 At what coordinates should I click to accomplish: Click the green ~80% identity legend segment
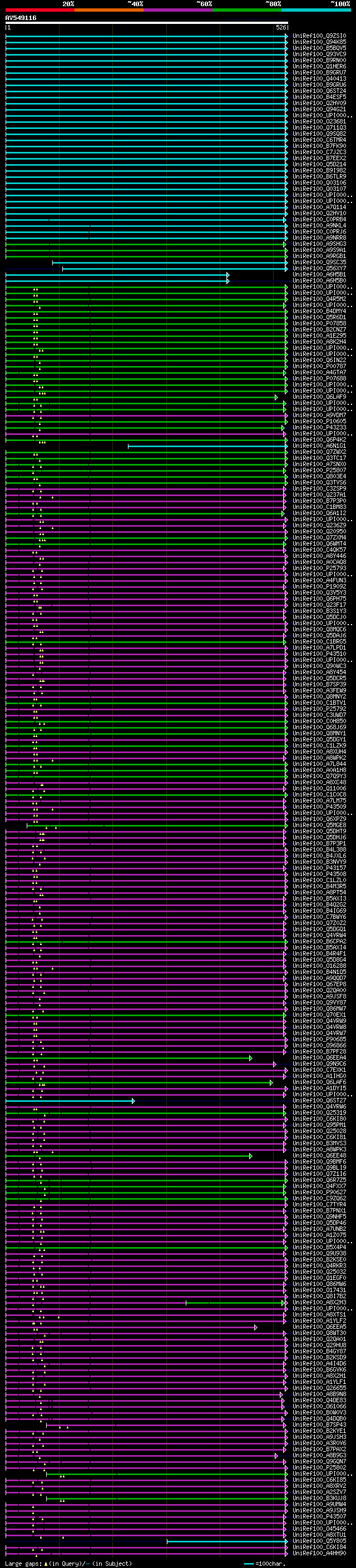pos(247,10)
